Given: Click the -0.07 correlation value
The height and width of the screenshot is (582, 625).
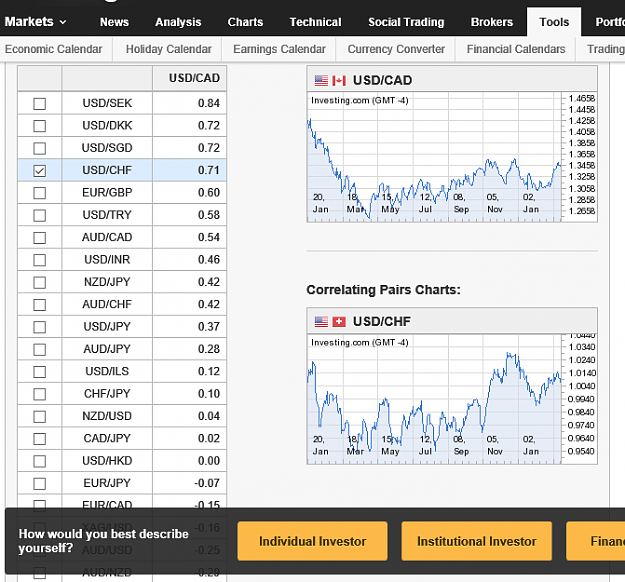Looking at the screenshot, I should [x=207, y=483].
